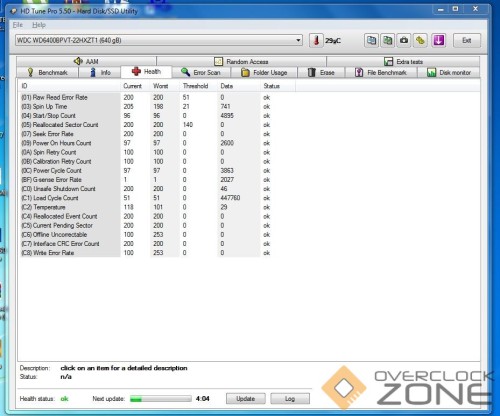Viewport: 500px width, 416px height.
Task: Expand the WDC drive selection dropdown
Action: tap(298, 40)
